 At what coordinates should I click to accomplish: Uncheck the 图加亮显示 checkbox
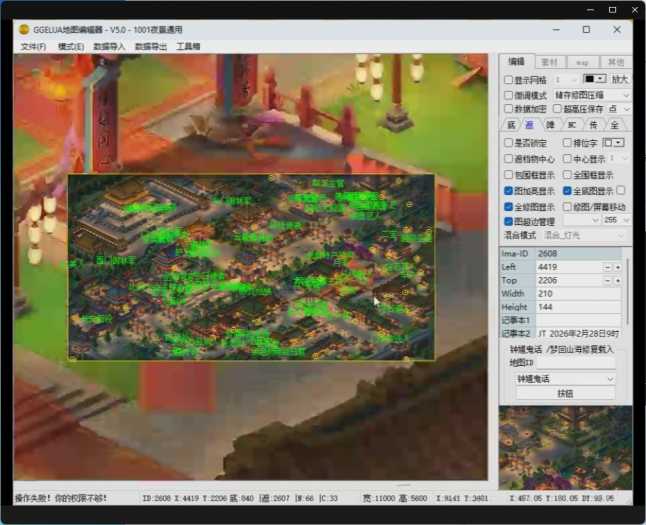pyautogui.click(x=508, y=191)
